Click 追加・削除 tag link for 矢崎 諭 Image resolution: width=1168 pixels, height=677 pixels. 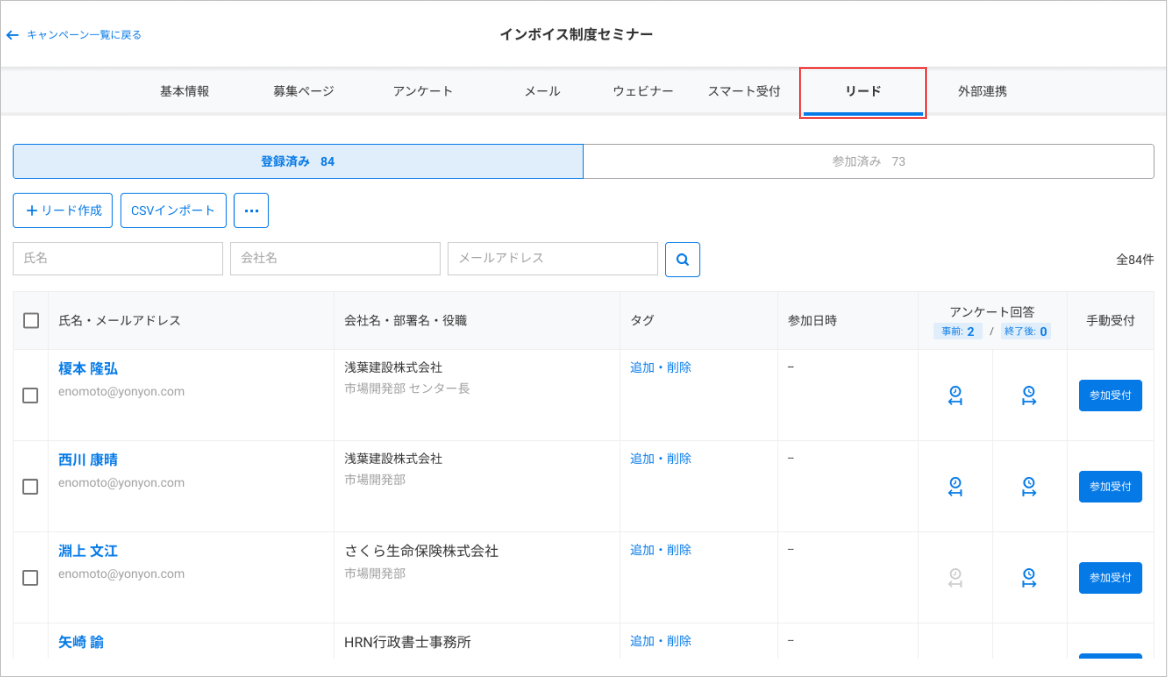tap(661, 641)
